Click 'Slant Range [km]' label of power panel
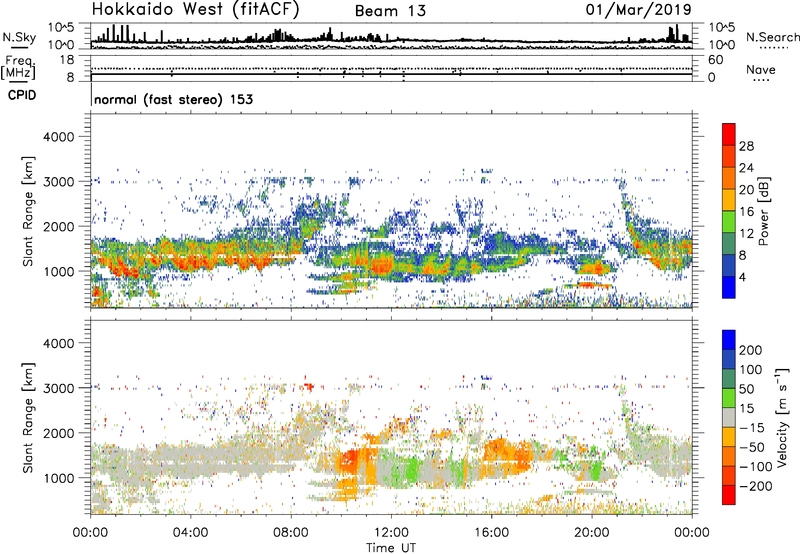The image size is (800, 554). pos(28,211)
